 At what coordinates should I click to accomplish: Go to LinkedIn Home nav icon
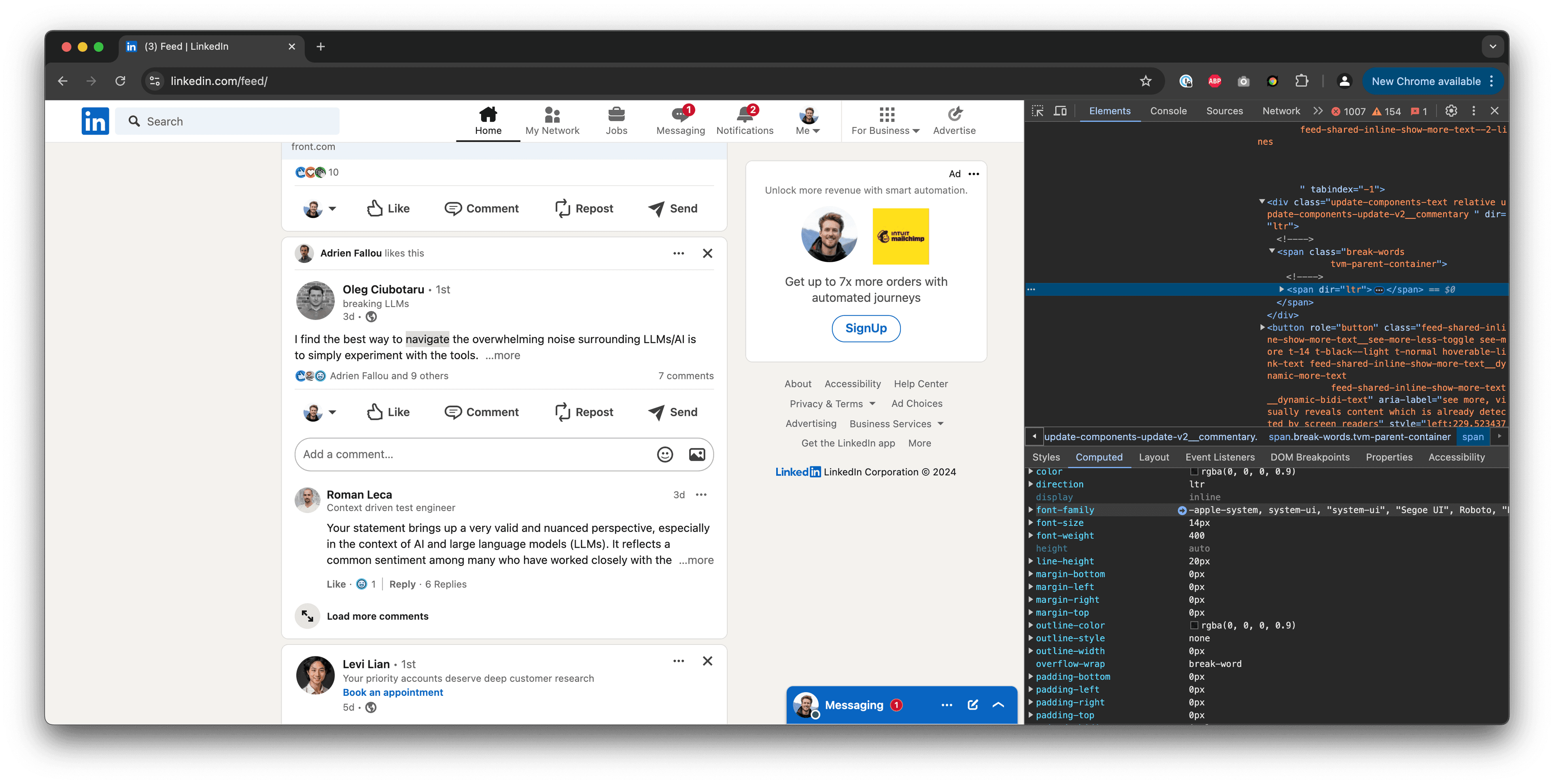click(487, 121)
